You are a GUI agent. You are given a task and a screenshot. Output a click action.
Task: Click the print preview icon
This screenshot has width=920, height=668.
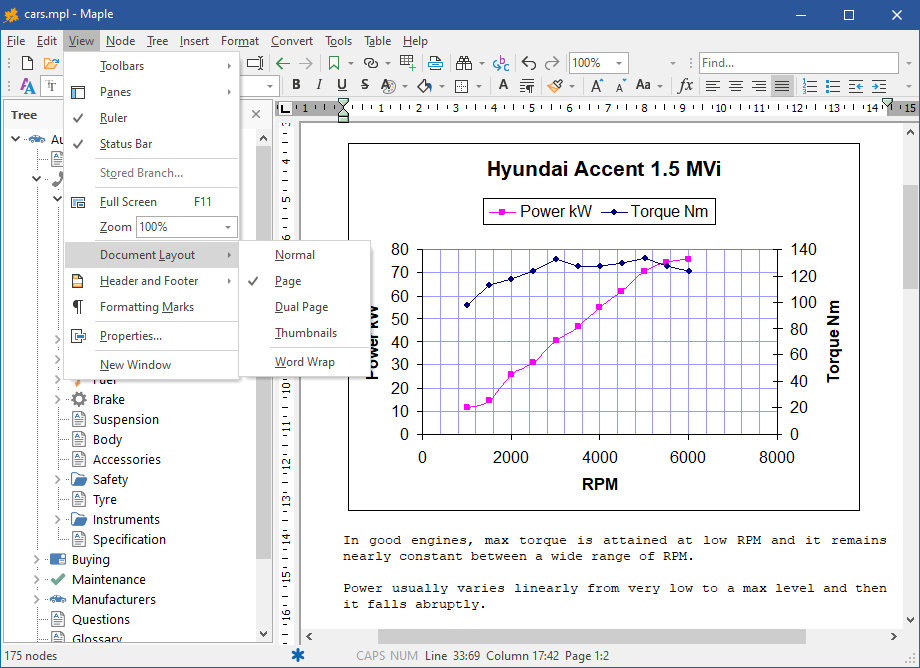tap(435, 63)
